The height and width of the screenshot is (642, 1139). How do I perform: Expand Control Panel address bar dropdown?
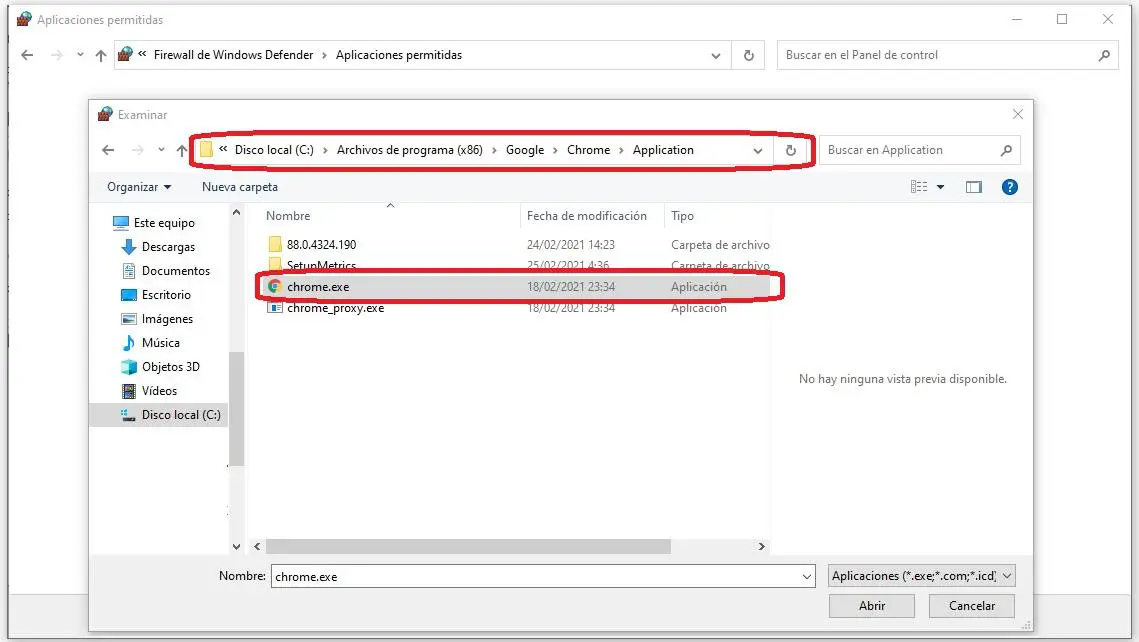point(716,56)
